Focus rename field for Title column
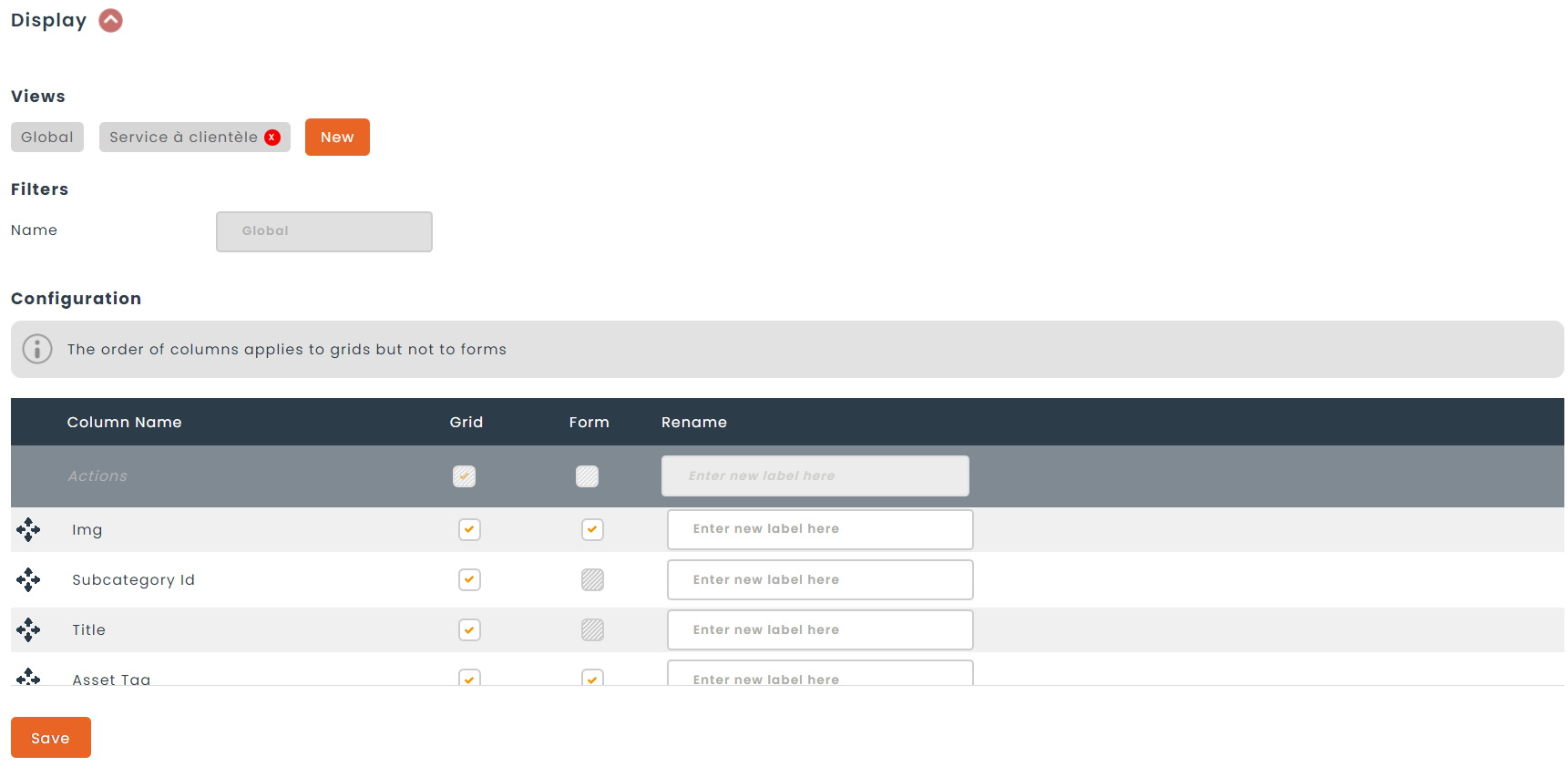1568x777 pixels. [820, 629]
